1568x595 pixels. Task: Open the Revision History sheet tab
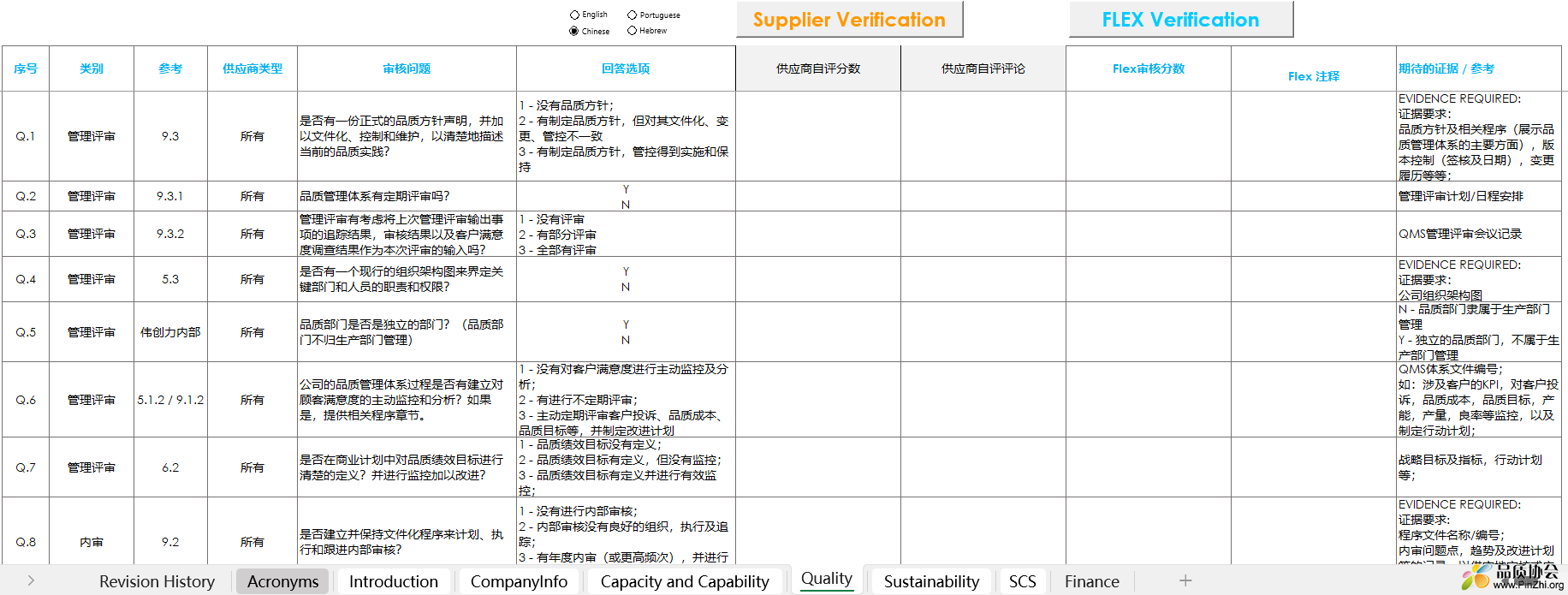157,581
